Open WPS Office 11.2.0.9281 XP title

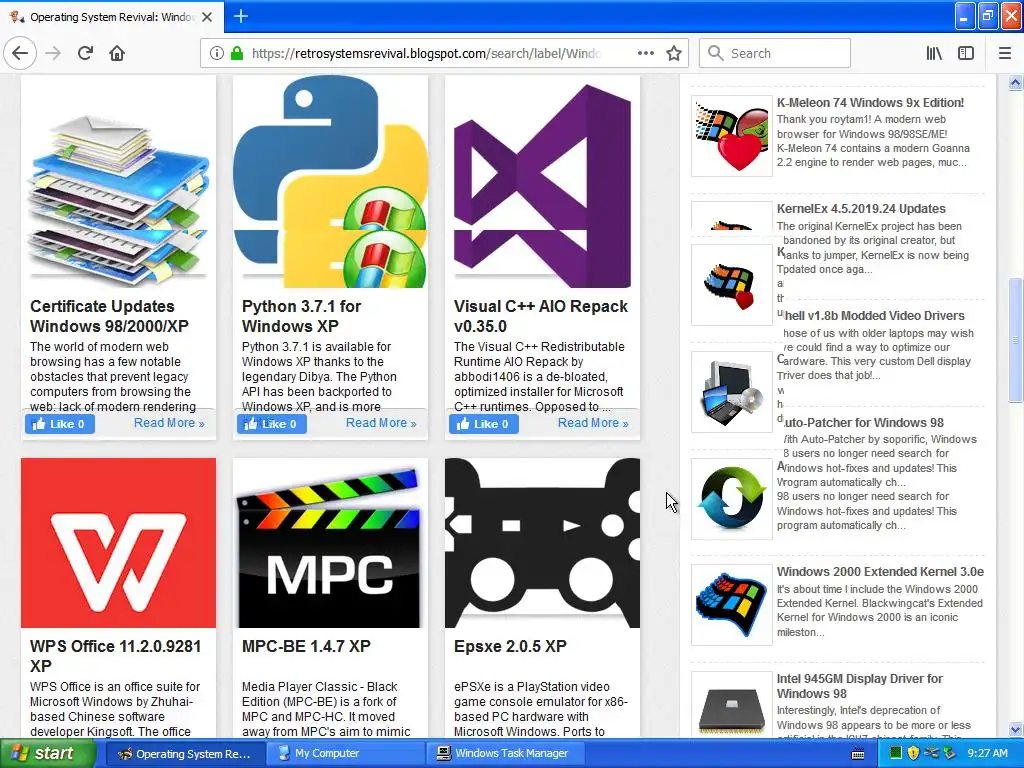(116, 656)
